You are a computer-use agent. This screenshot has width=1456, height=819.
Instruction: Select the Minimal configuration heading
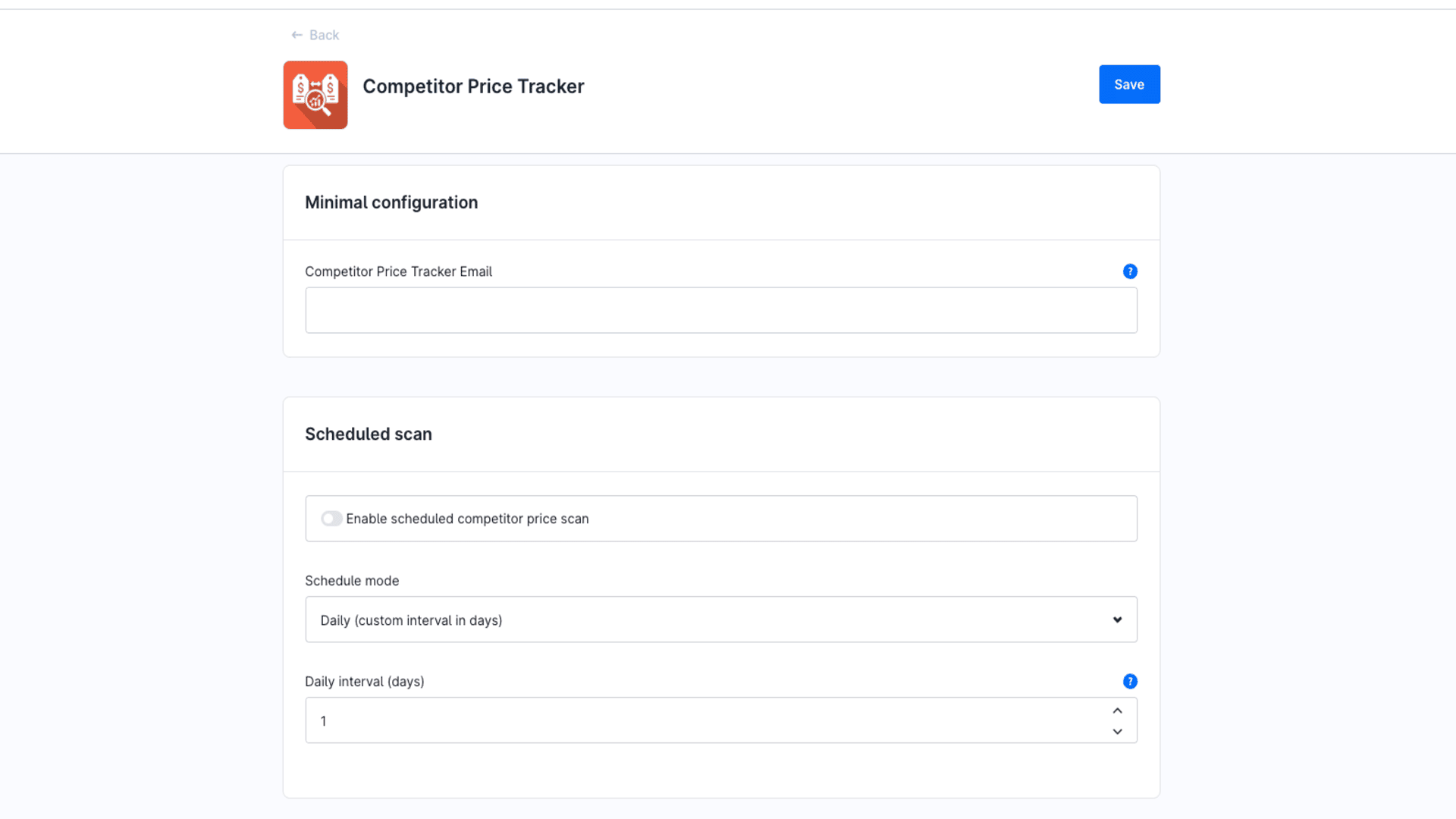click(391, 202)
